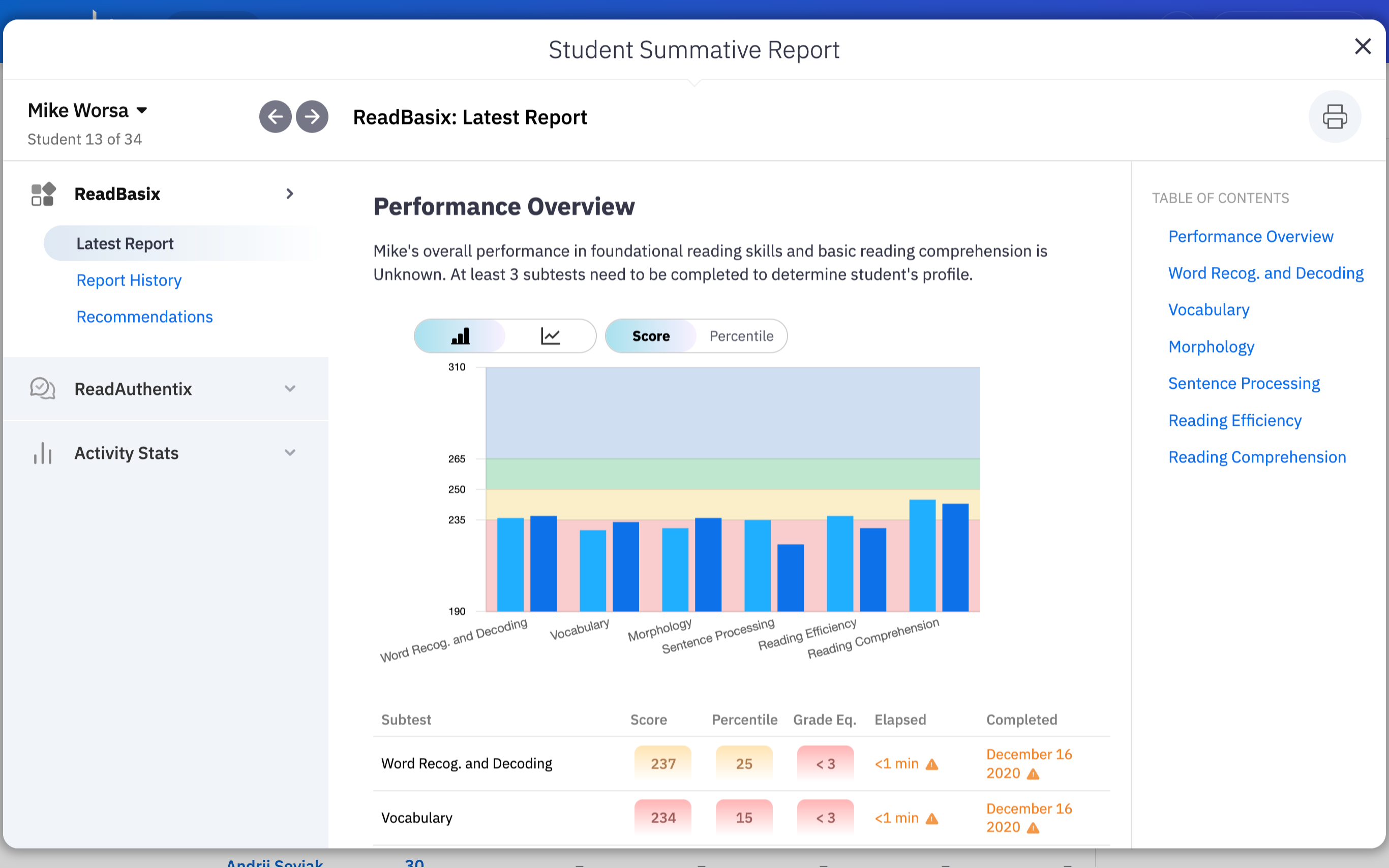Click the Subtest column header
The width and height of the screenshot is (1389, 868).
pyautogui.click(x=406, y=719)
